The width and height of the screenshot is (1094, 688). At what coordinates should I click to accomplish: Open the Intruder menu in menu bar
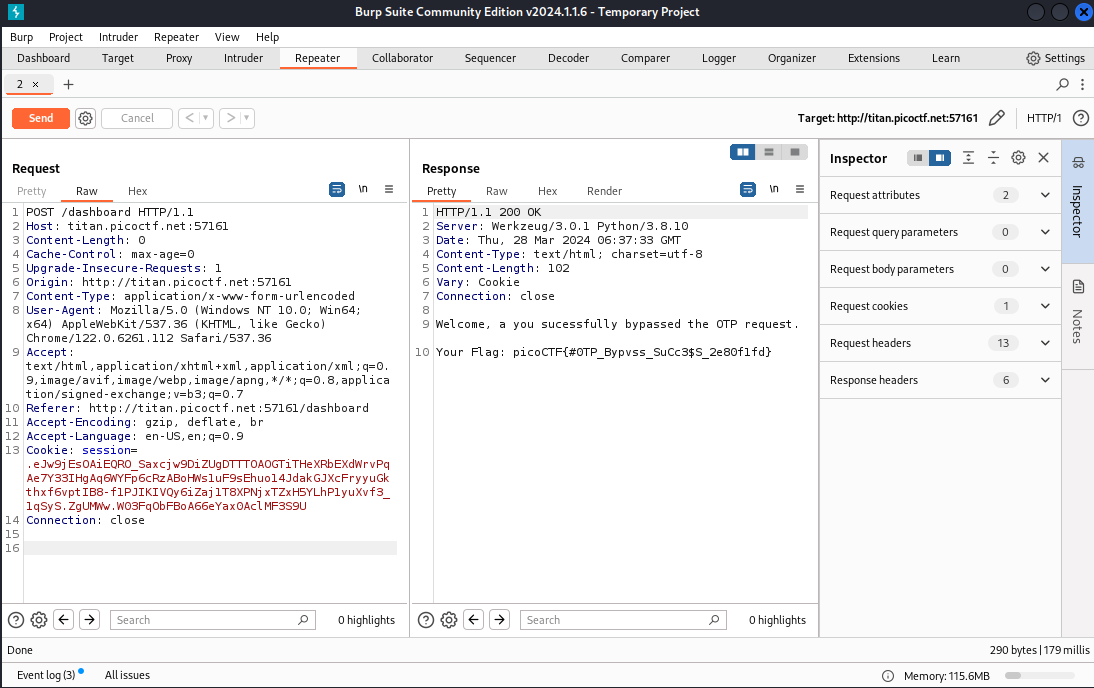click(x=118, y=37)
